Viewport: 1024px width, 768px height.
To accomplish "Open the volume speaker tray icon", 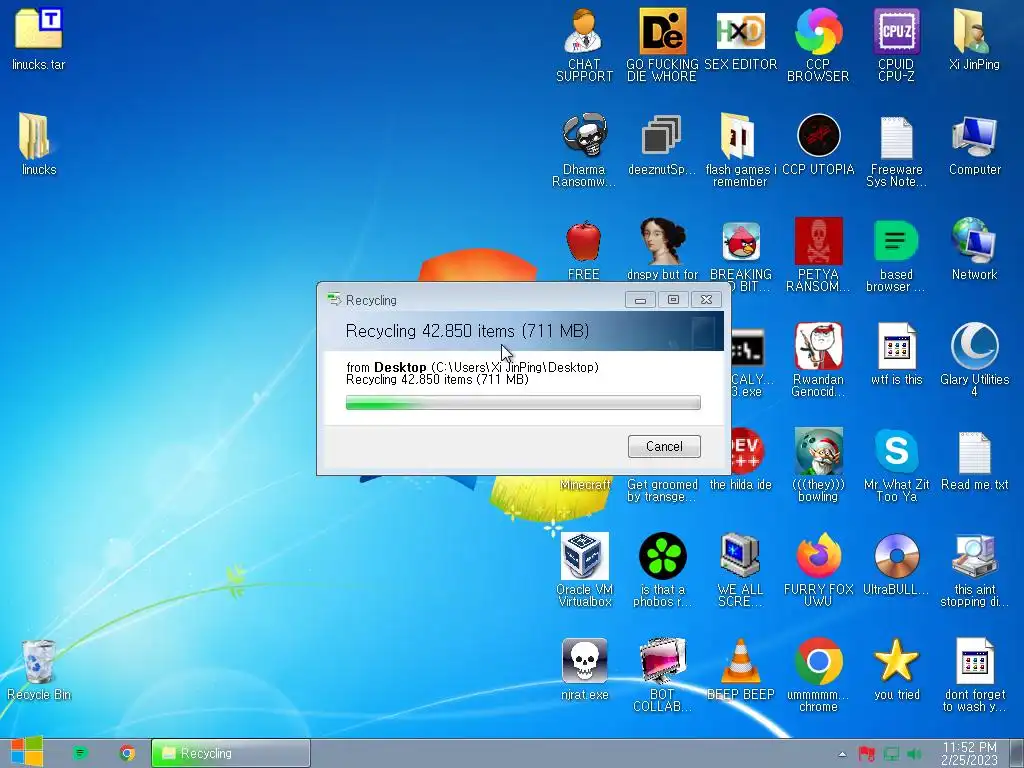I will tap(914, 754).
